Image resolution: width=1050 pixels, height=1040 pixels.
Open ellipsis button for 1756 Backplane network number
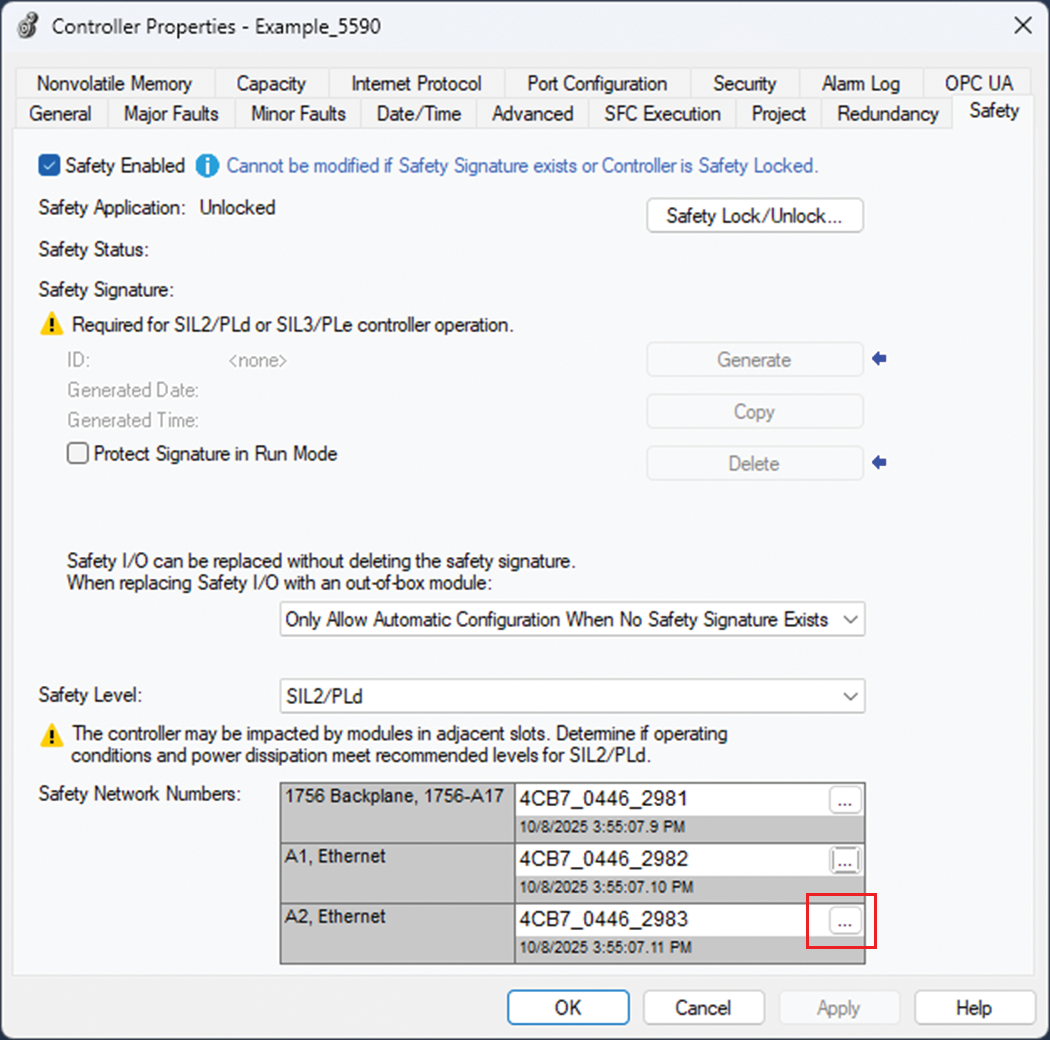point(845,800)
